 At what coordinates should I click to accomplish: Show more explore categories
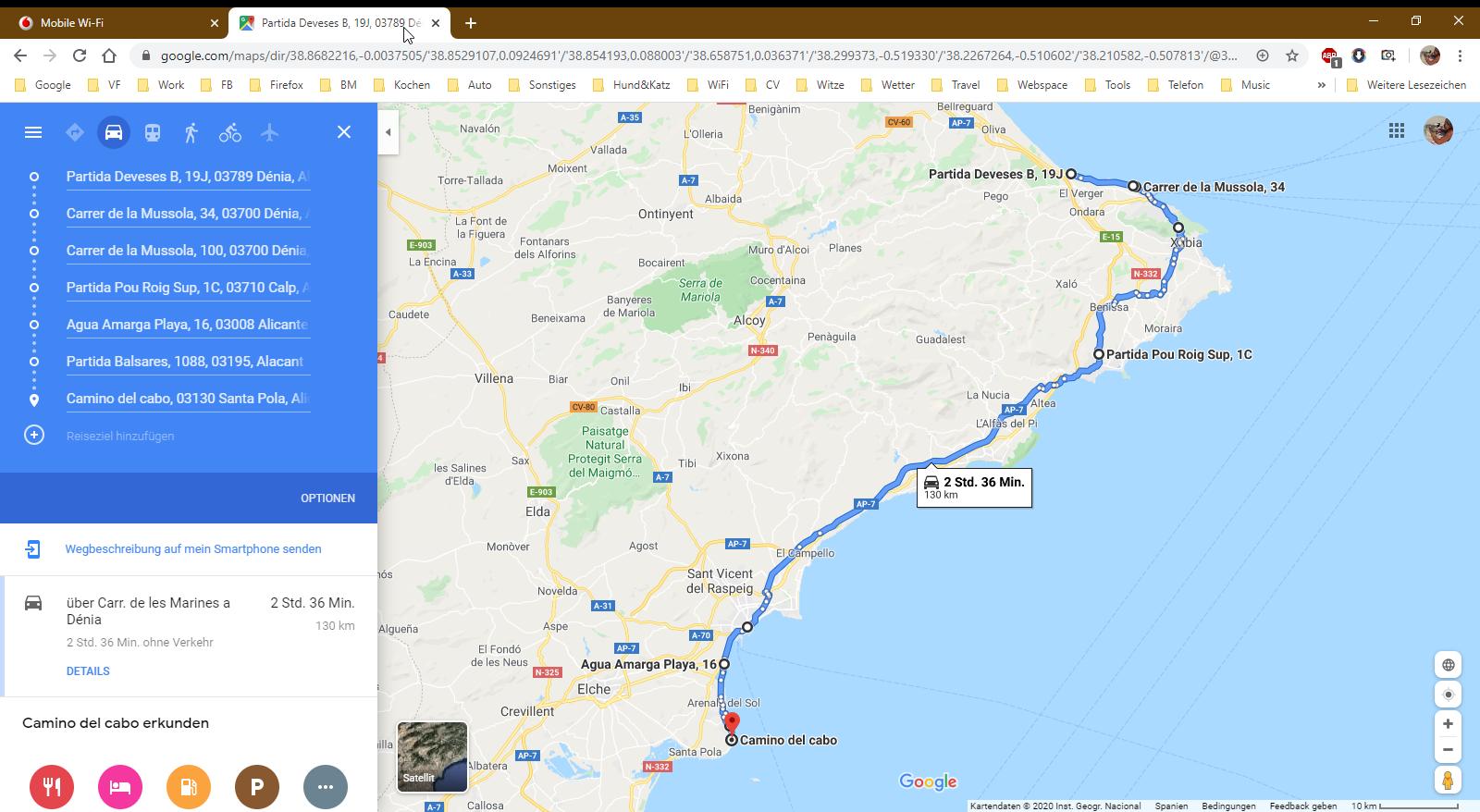point(326,787)
